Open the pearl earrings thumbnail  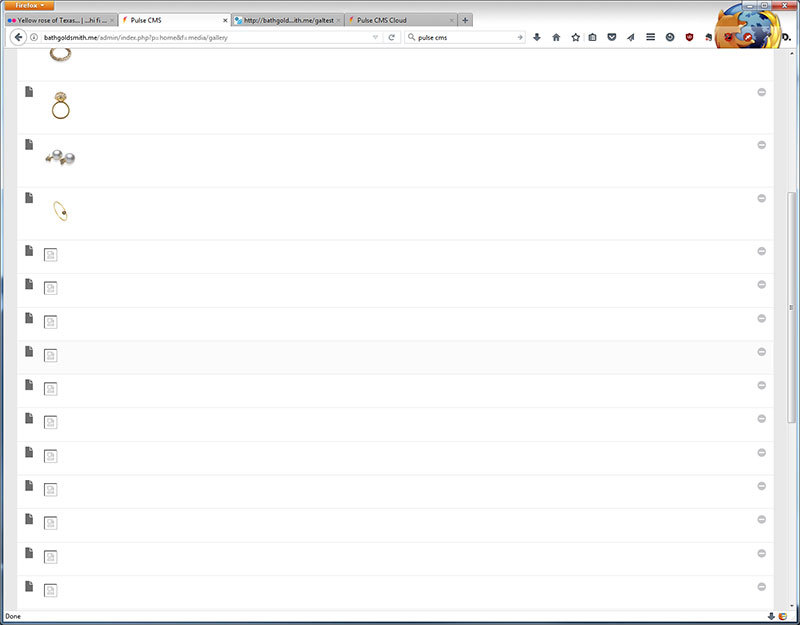(x=60, y=158)
